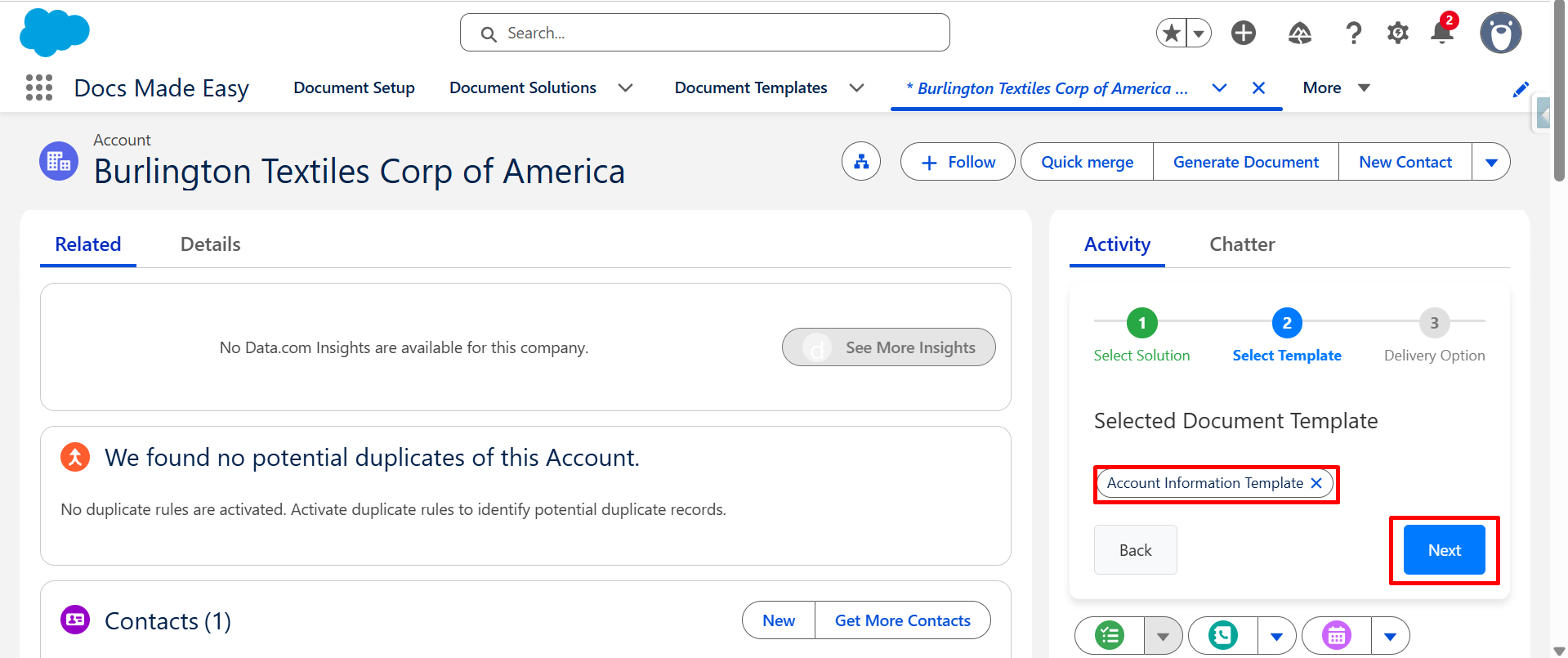
Task: Show more account actions dropdown
Action: 1491,162
